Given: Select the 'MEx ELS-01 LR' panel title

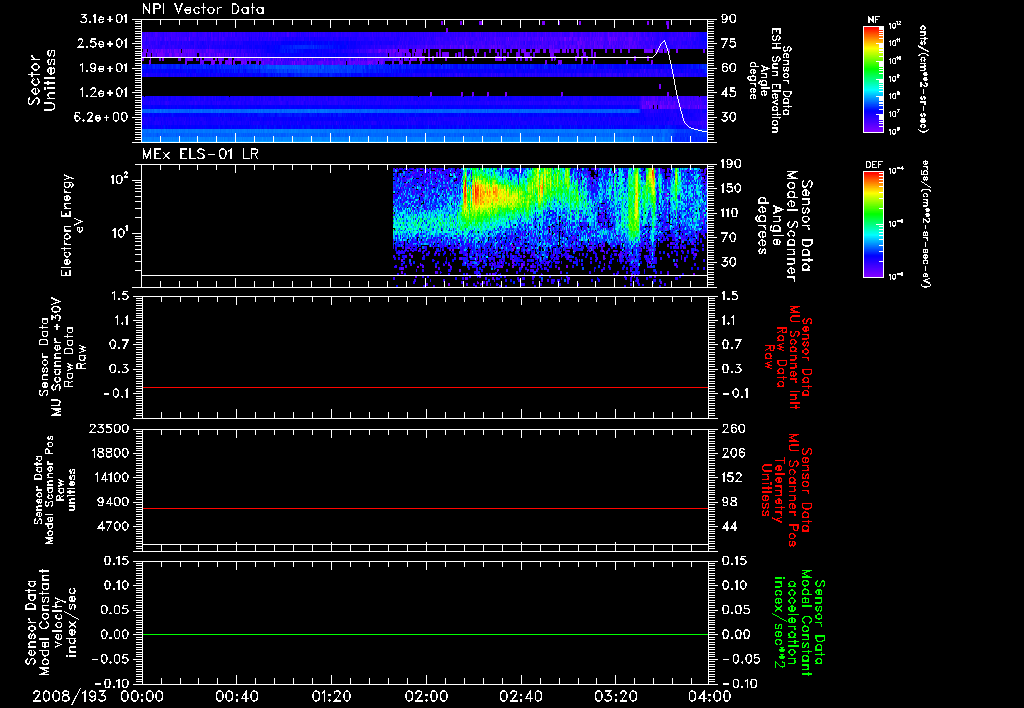Looking at the screenshot, I should [199, 154].
